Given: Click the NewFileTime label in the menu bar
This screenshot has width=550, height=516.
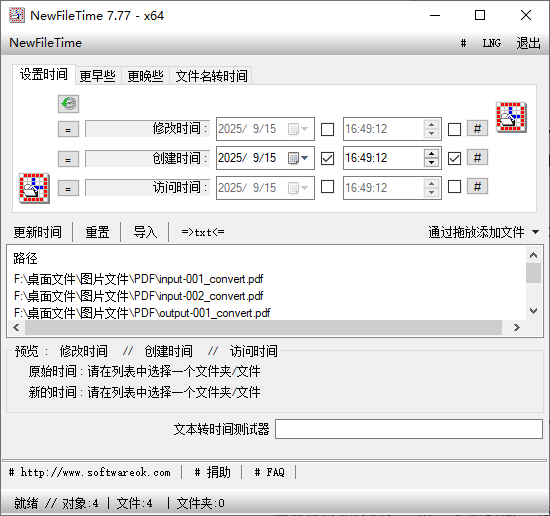Looking at the screenshot, I should [46, 43].
